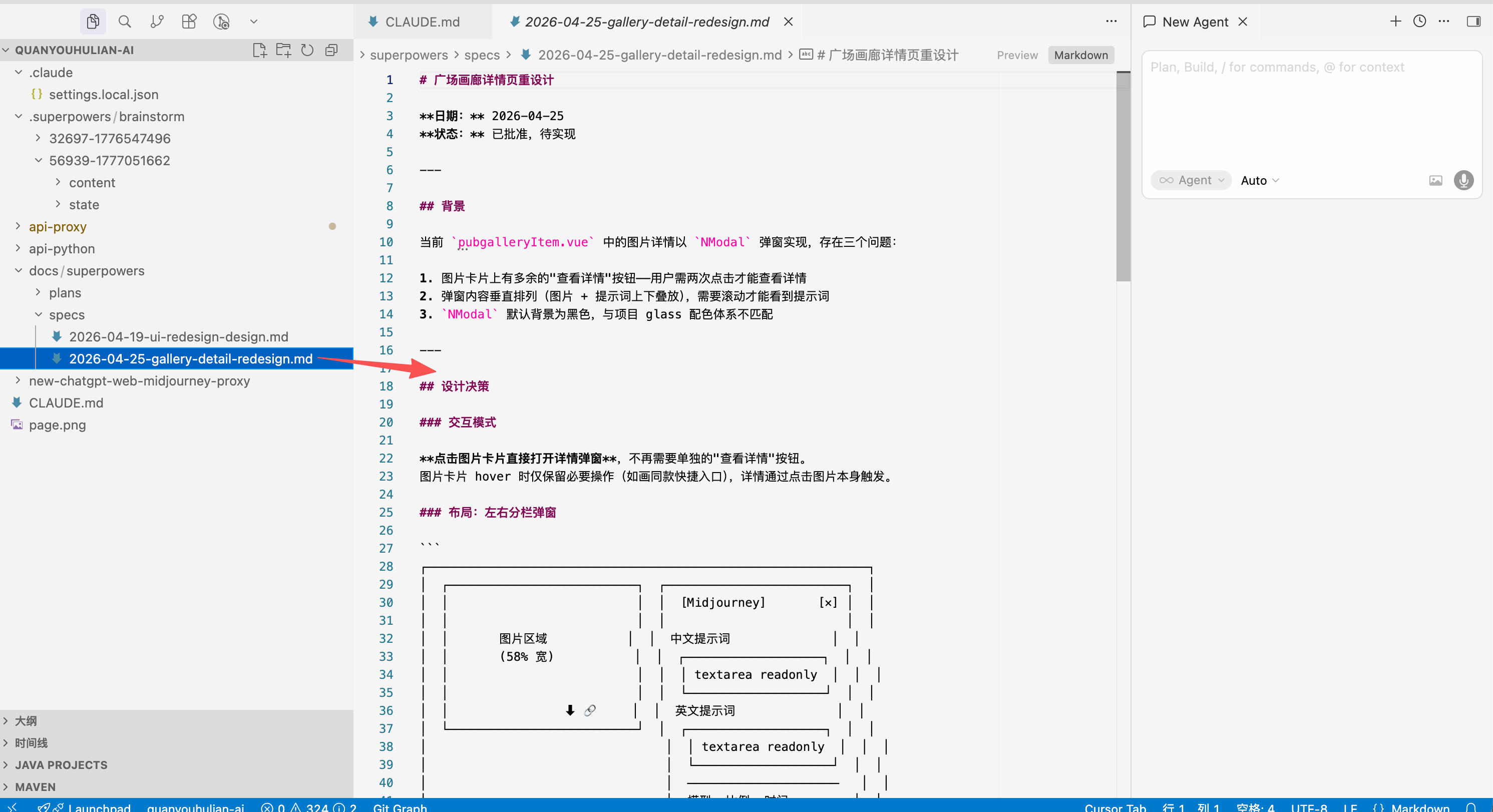Viewport: 1493px width, 812px height.
Task: Start a new agent chat with plus icon
Action: point(1395,22)
